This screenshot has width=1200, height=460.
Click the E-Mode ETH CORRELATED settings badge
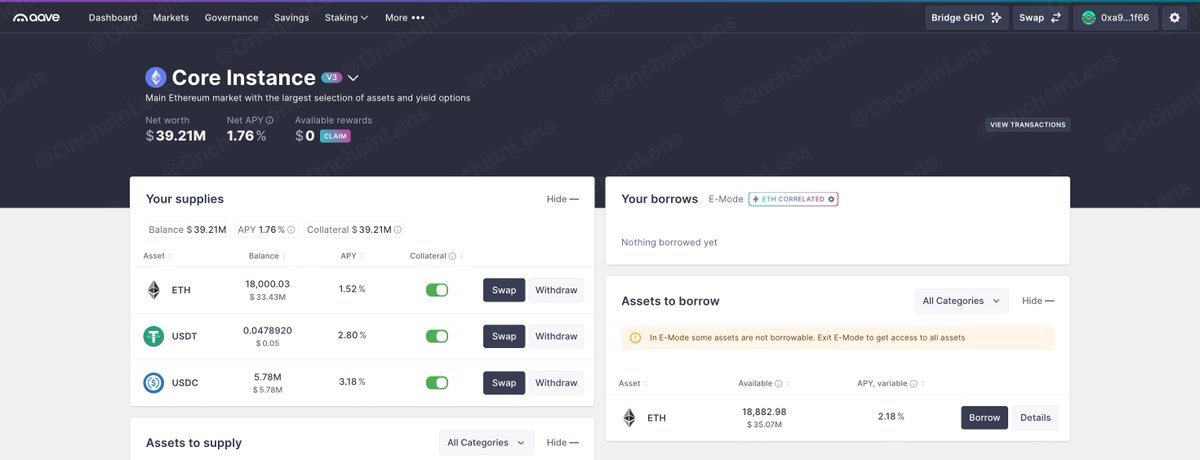[x=794, y=199]
